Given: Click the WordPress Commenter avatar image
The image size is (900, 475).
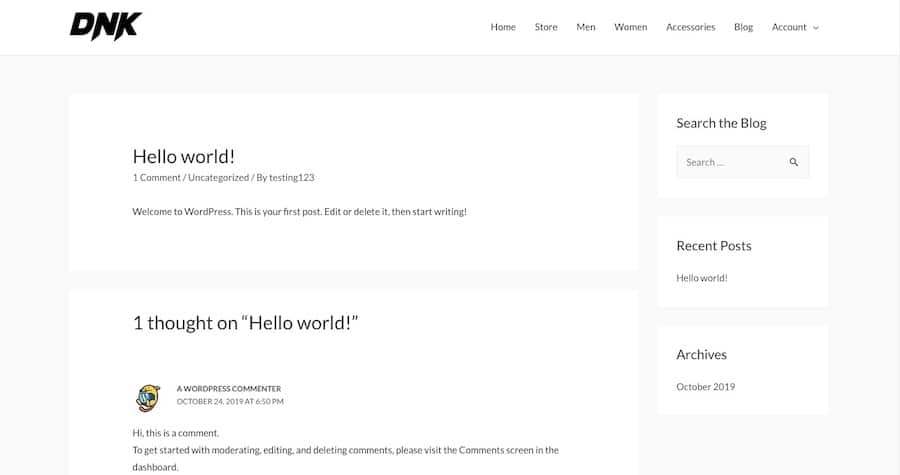Looking at the screenshot, I should click(148, 397).
